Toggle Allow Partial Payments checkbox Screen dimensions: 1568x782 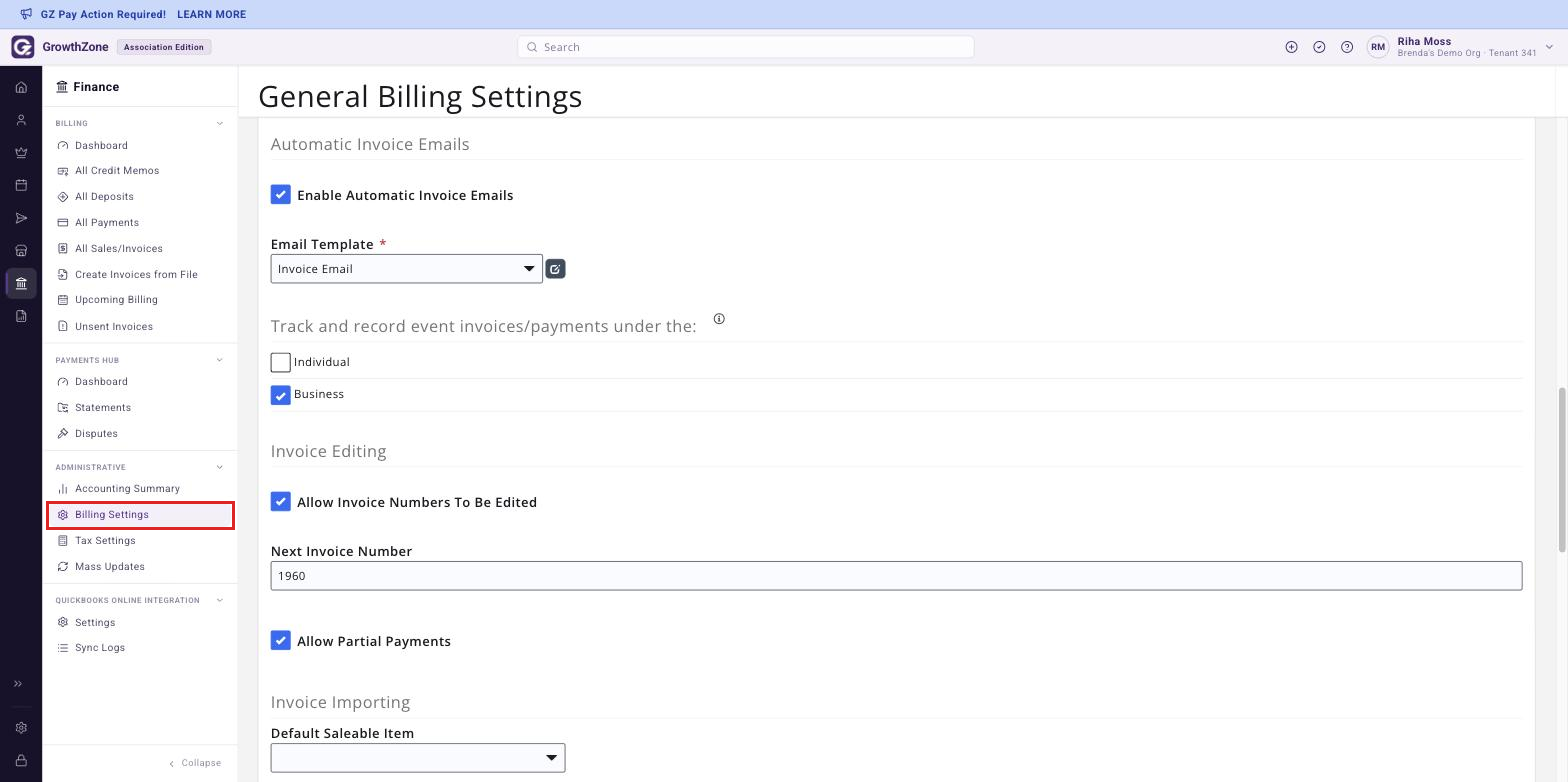pos(281,640)
